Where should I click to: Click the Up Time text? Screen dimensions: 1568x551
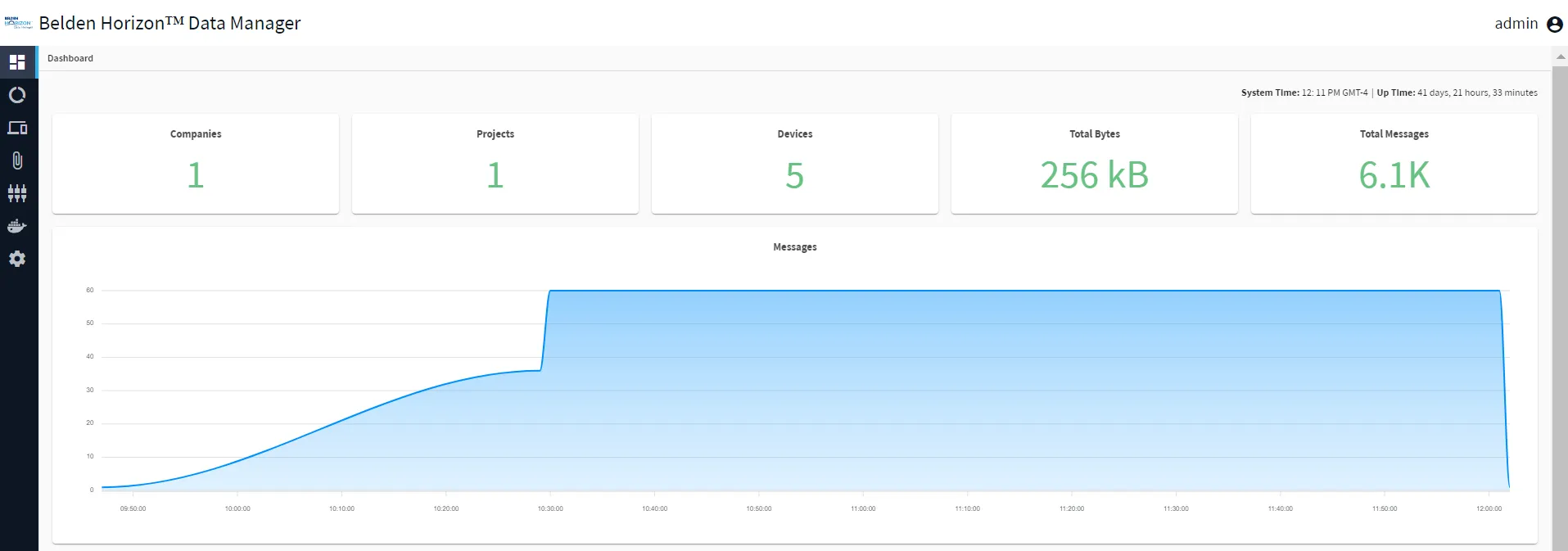click(1457, 93)
